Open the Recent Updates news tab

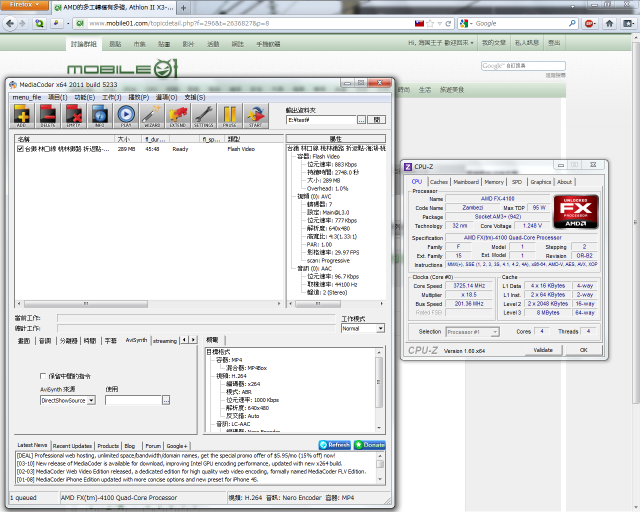tap(72, 446)
